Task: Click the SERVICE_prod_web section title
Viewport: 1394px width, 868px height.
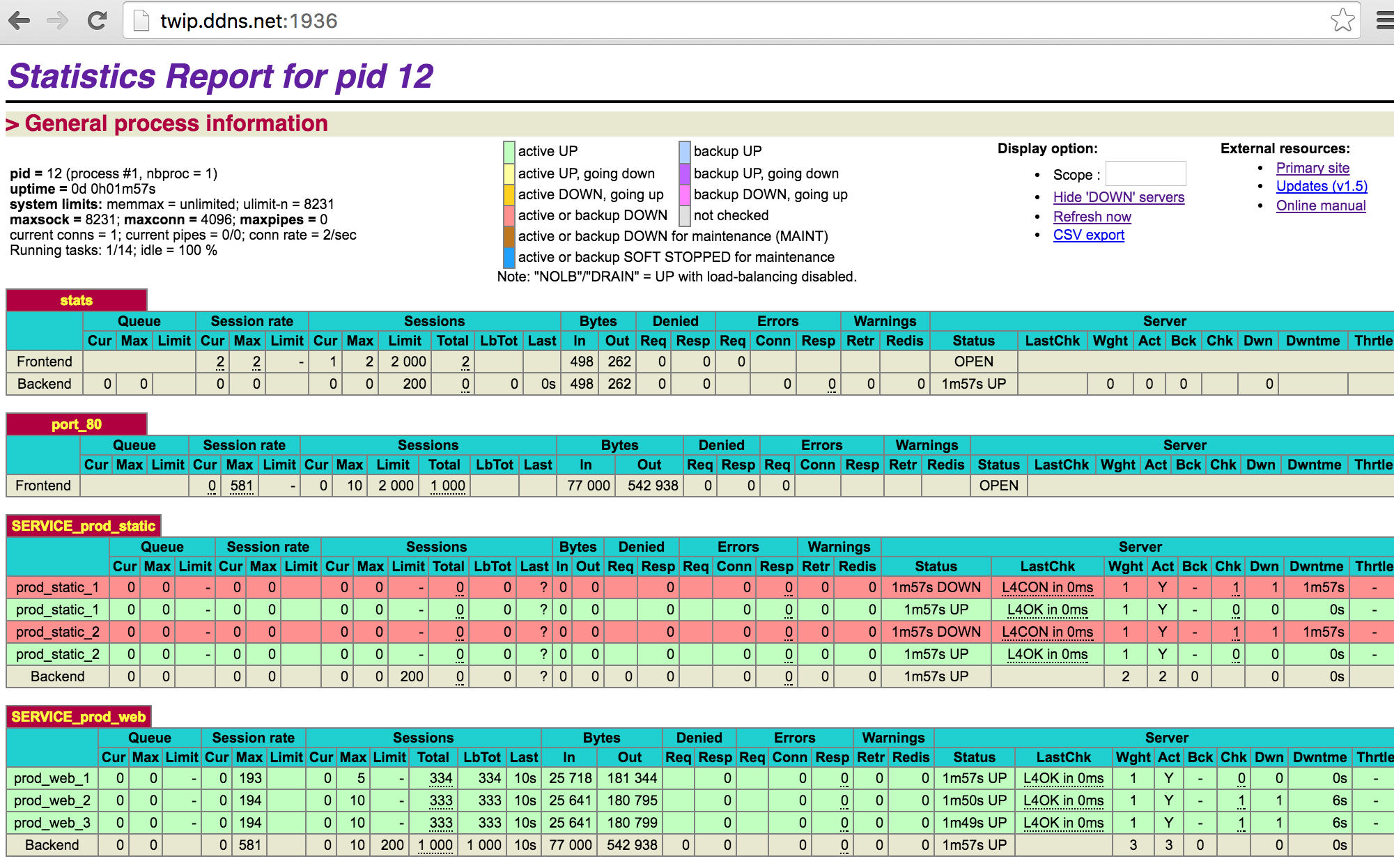Action: pos(79,717)
